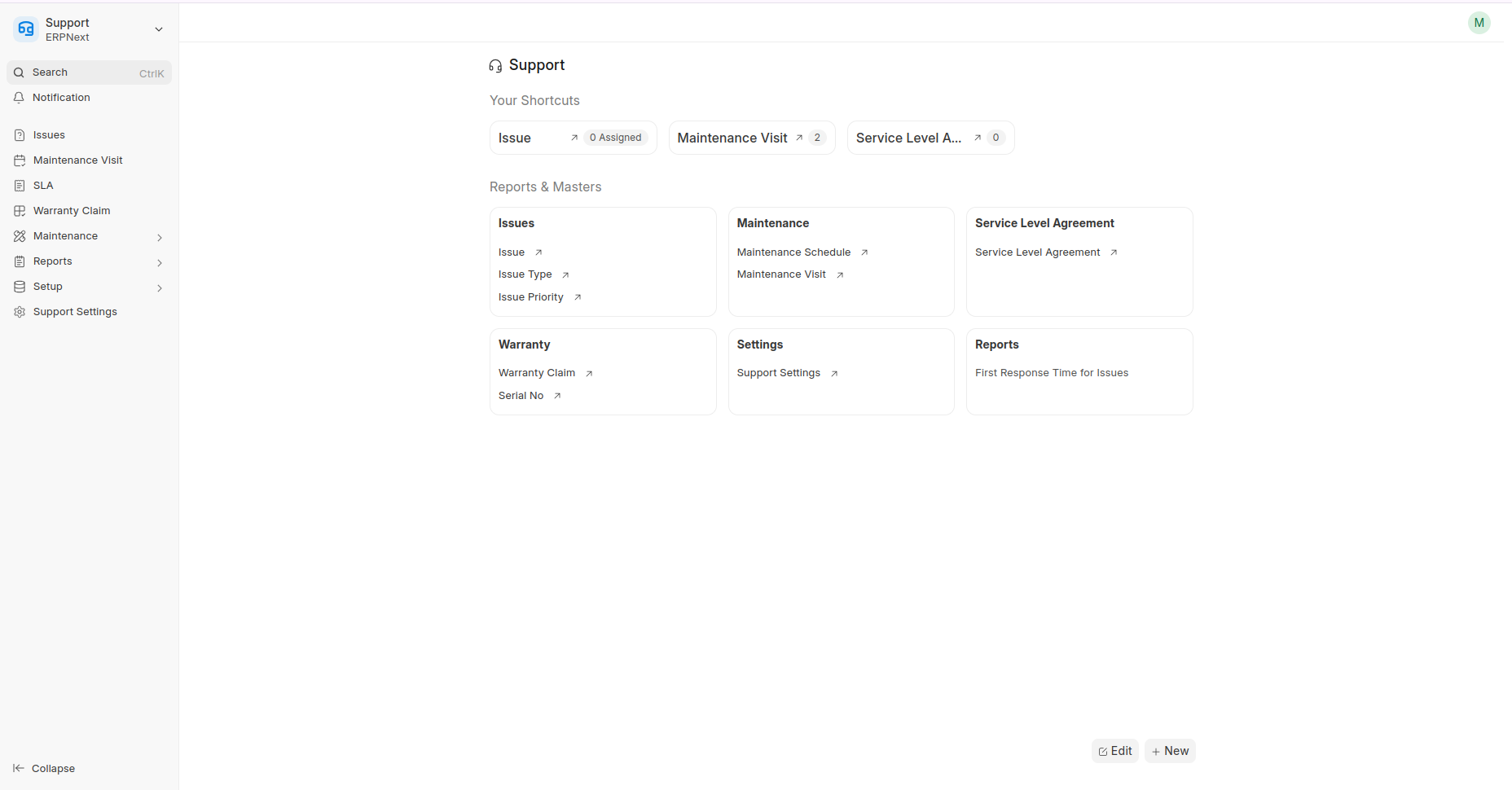Click the Support Settings gear icon

point(20,312)
